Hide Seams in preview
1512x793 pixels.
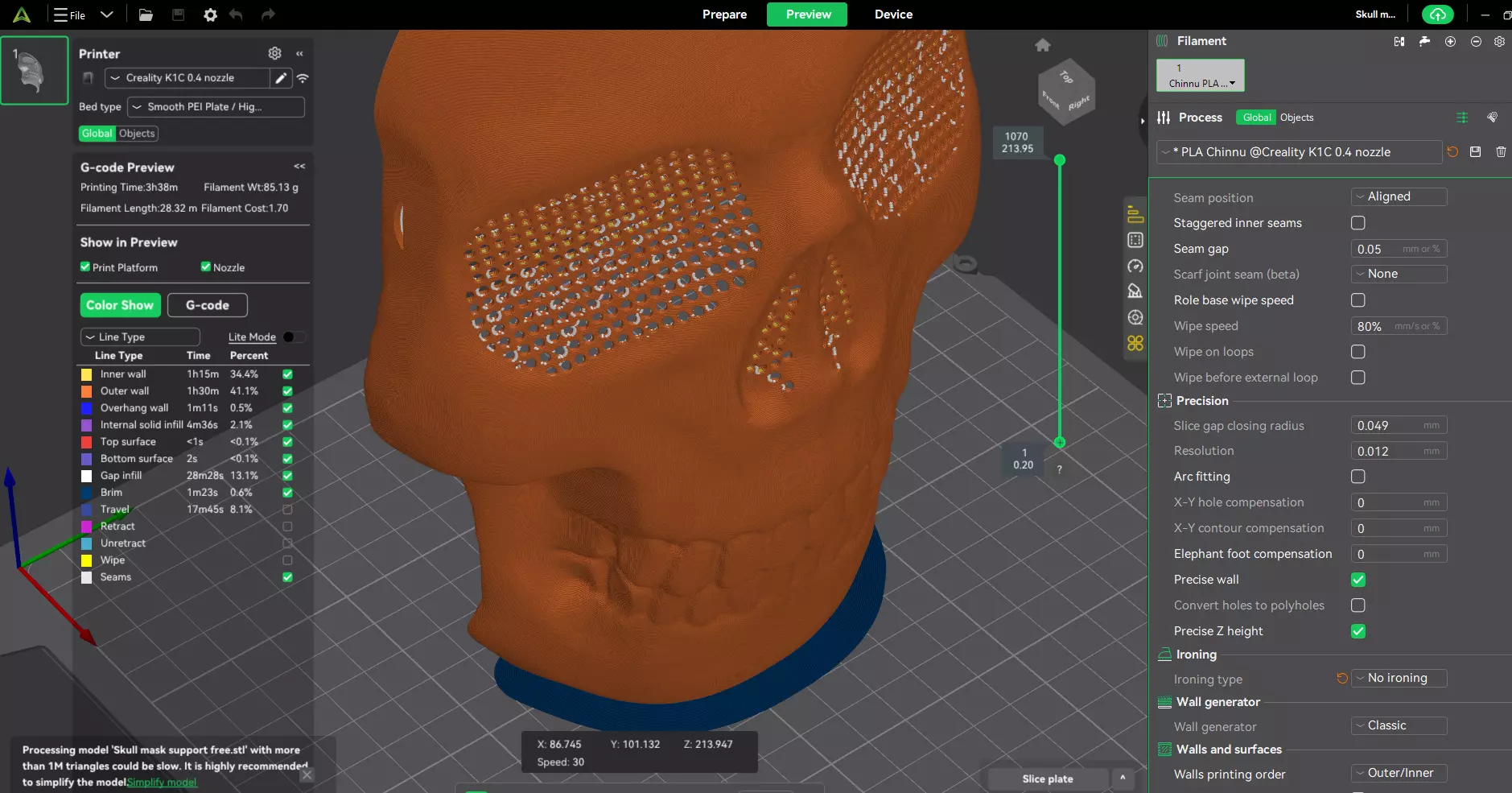(287, 577)
